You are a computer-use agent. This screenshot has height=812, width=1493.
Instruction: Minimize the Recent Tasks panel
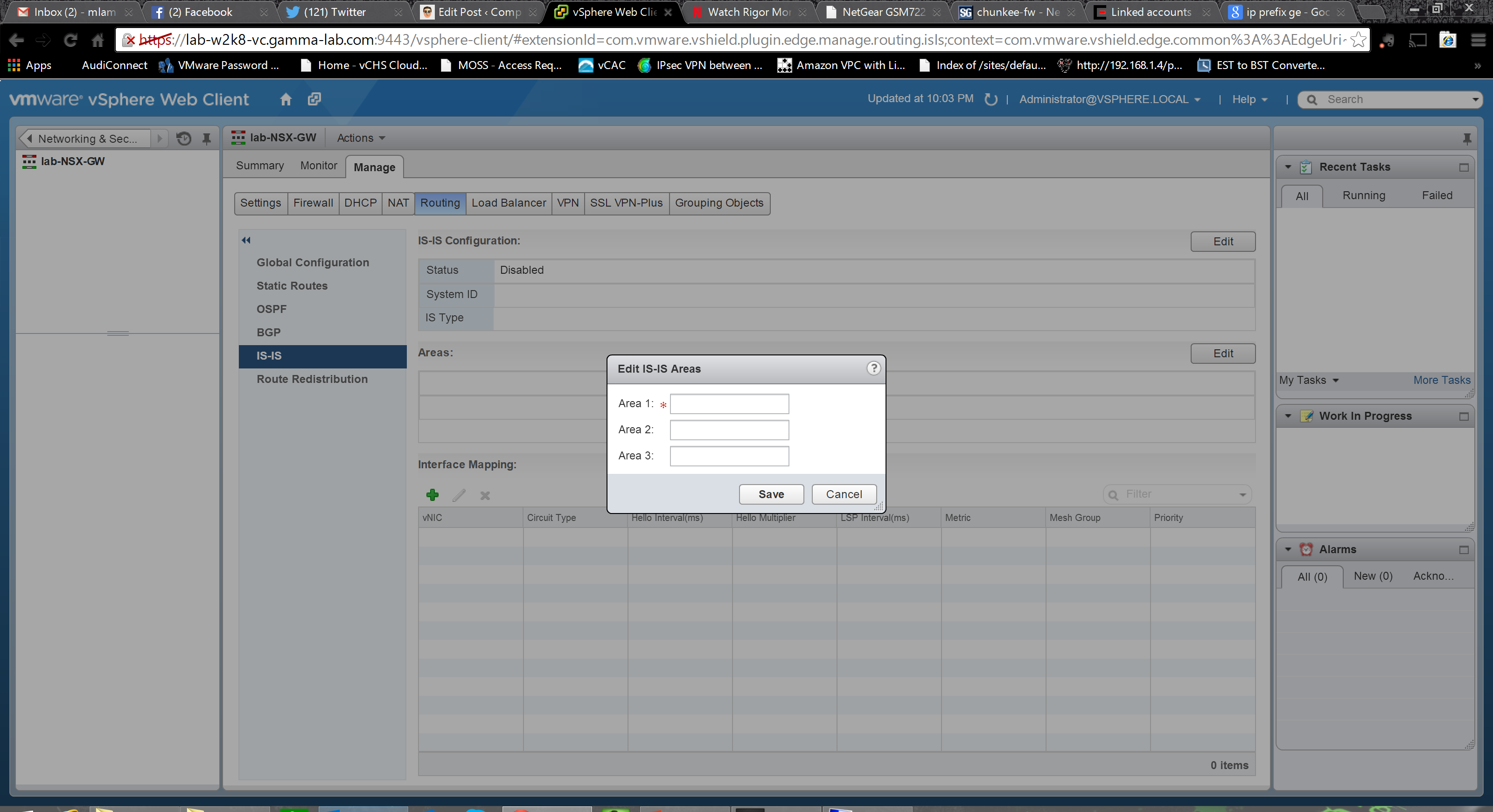point(1464,167)
